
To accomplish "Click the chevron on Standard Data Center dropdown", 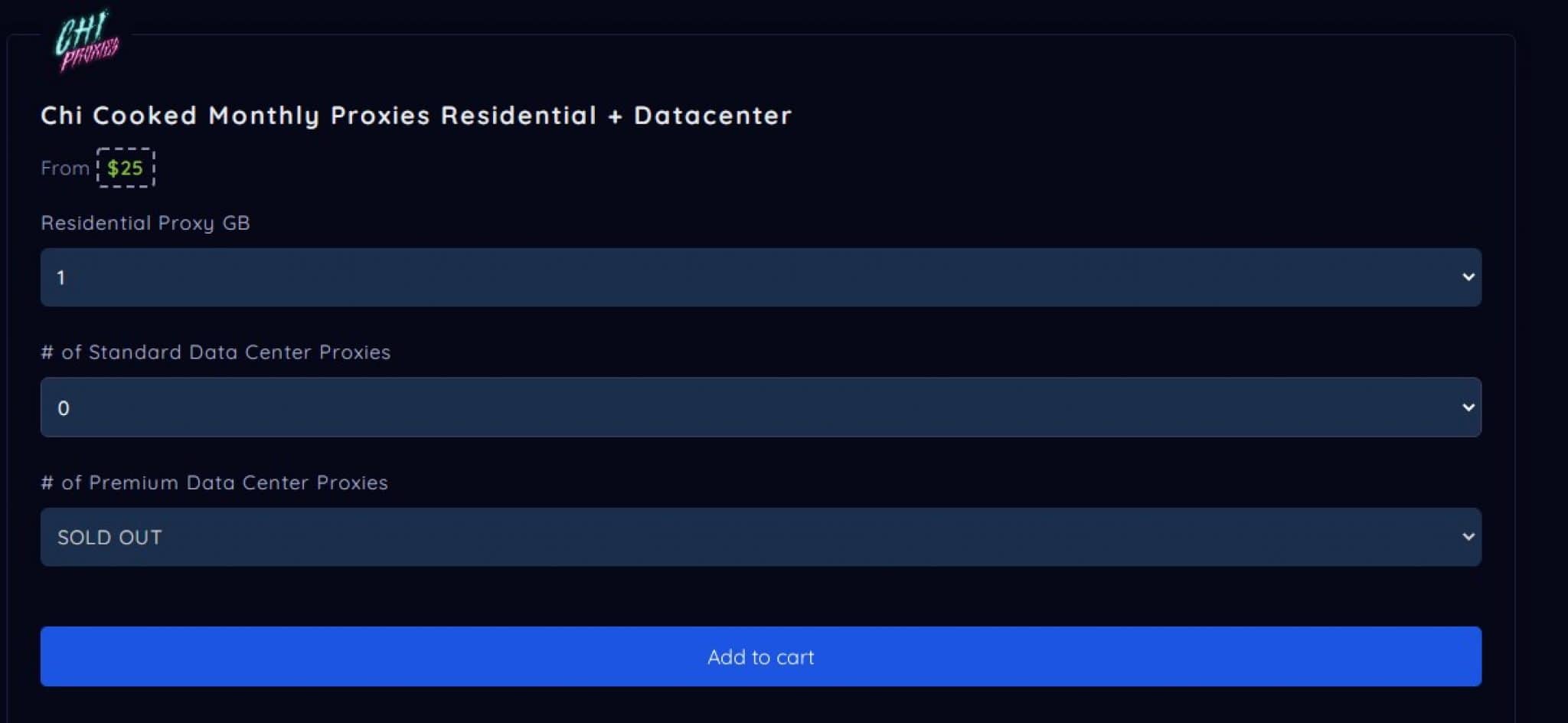I will 1468,407.
